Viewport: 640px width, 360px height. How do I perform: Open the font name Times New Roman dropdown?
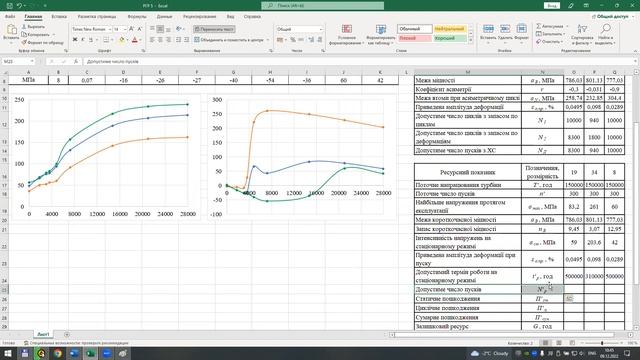click(110, 29)
